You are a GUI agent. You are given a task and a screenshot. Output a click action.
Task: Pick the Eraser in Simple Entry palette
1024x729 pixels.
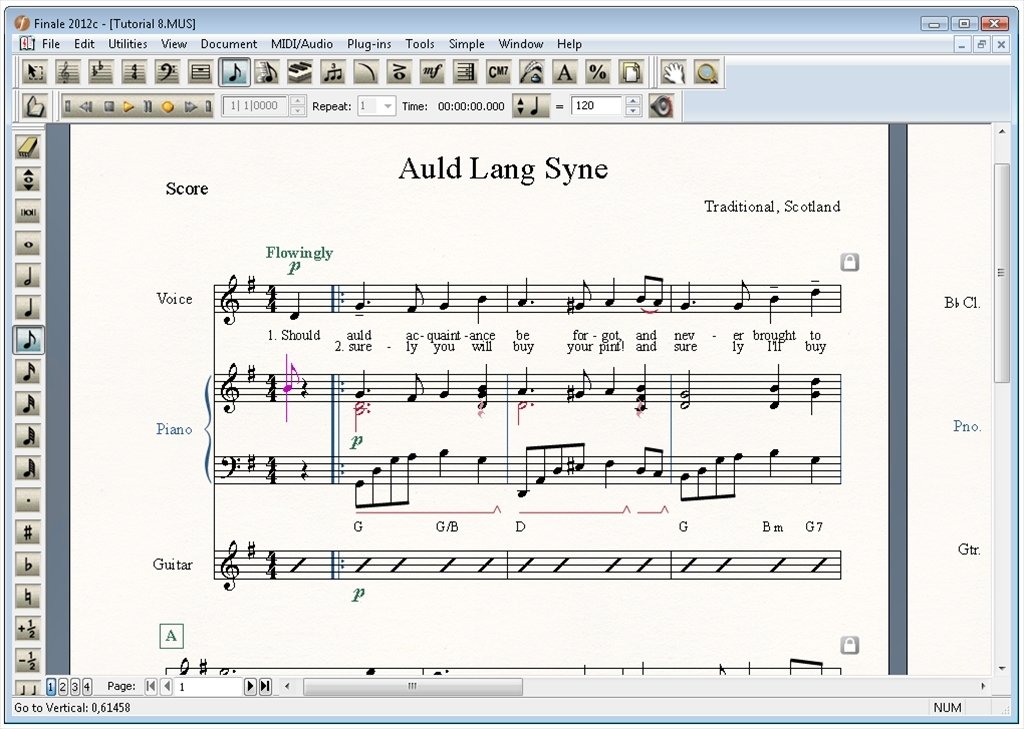coord(28,147)
